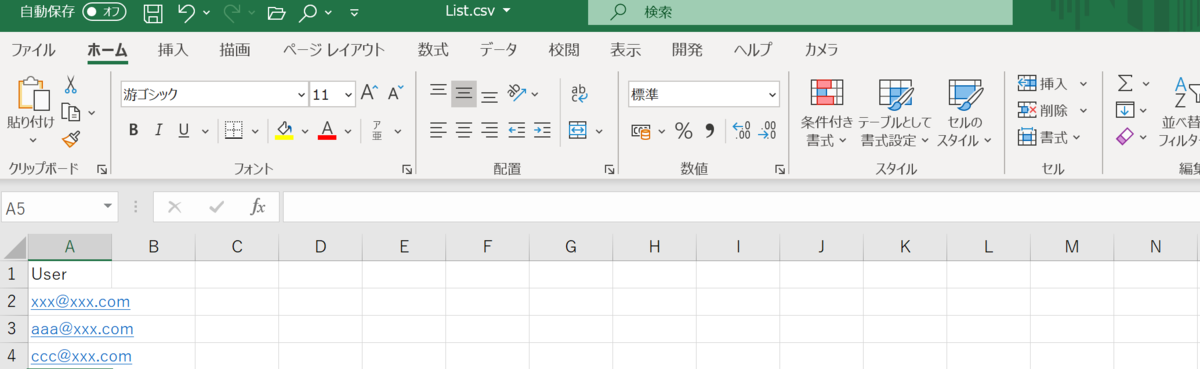This screenshot has height=369, width=1200.
Task: Open the ファイル tab
Action: 33,50
